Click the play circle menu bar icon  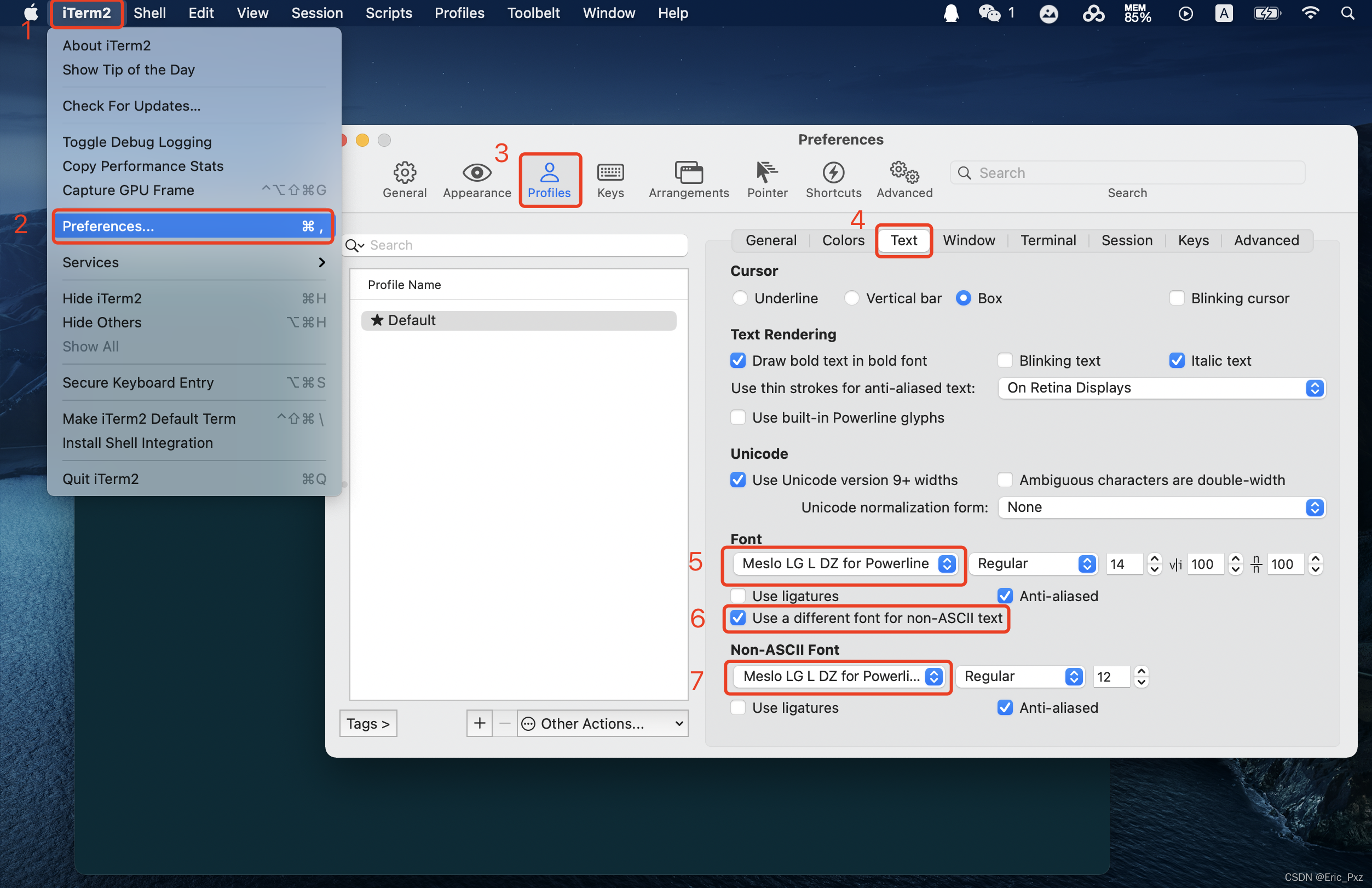point(1185,13)
